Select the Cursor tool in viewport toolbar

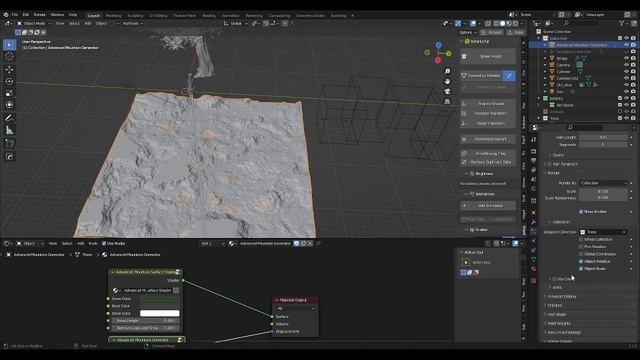[9, 57]
